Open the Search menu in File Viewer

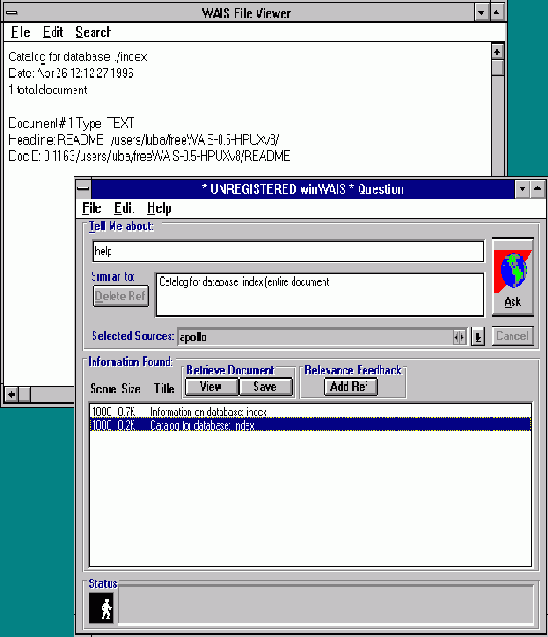pos(93,32)
